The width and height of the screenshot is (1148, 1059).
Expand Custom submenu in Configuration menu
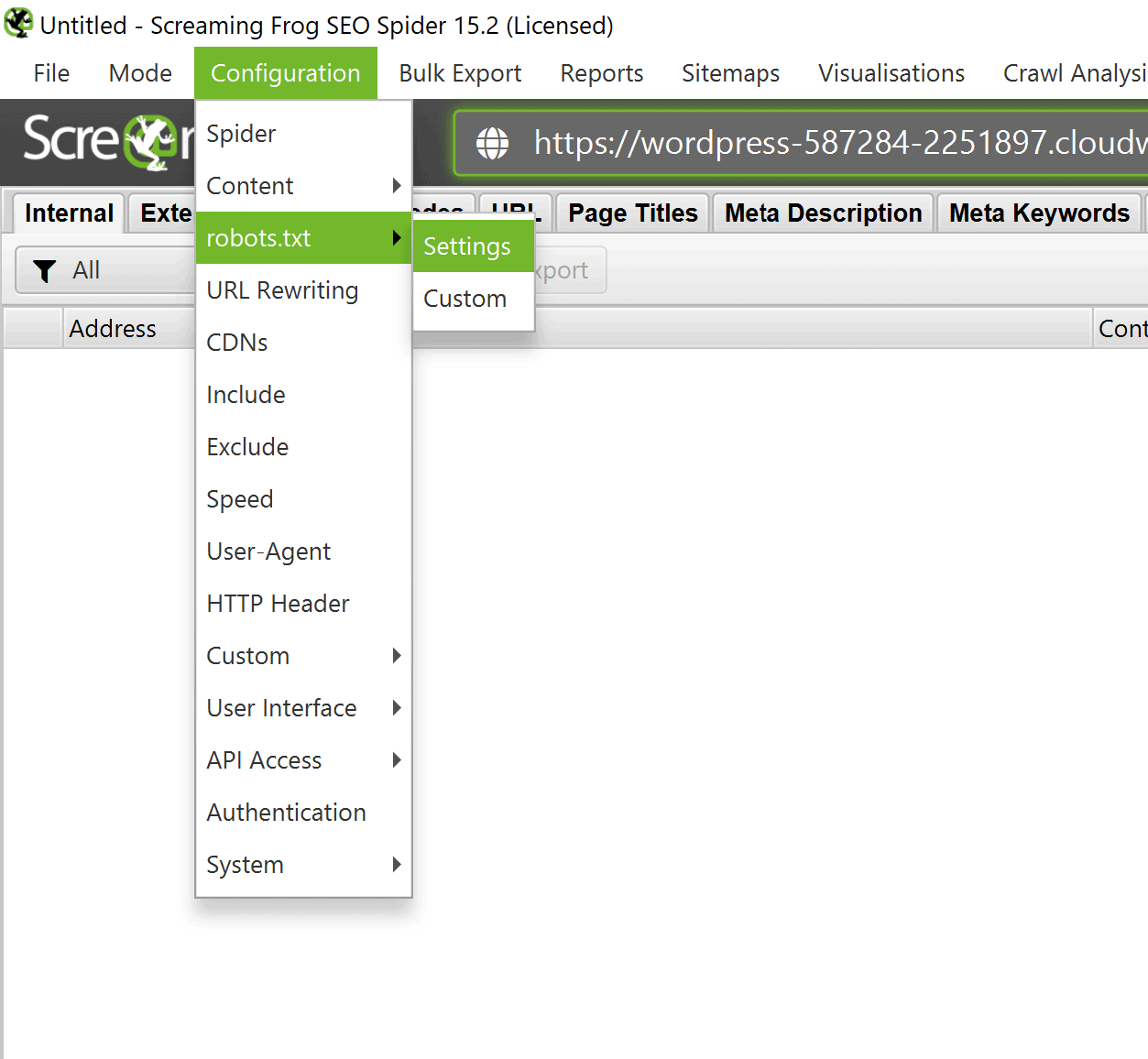(303, 656)
